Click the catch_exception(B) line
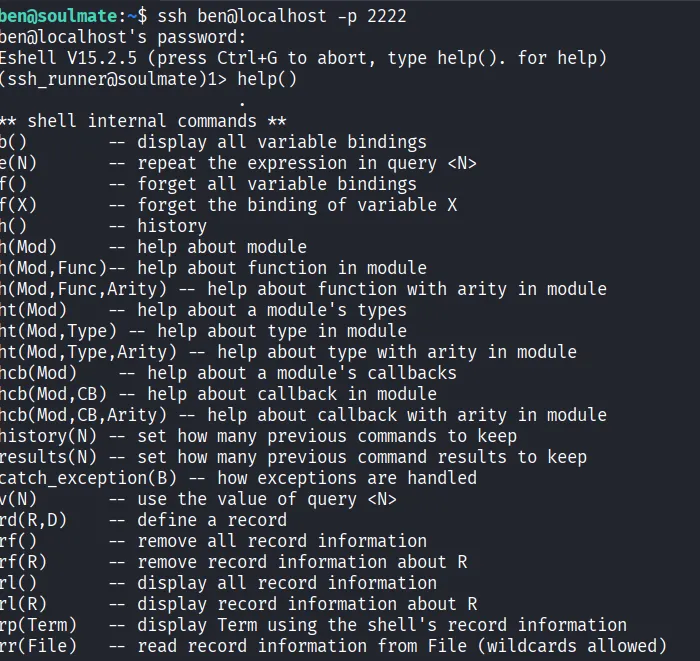 (238, 478)
